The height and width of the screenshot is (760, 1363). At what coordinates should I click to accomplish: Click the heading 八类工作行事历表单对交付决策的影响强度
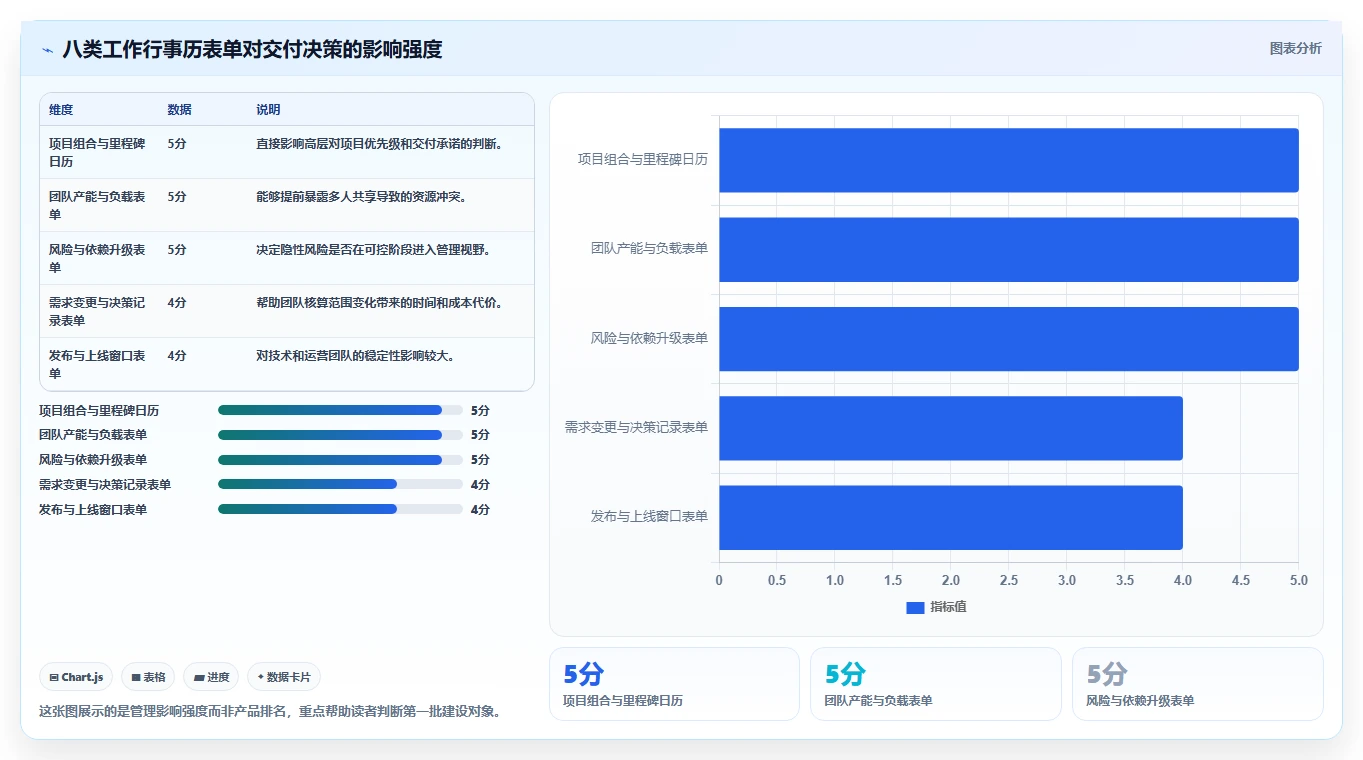click(253, 49)
